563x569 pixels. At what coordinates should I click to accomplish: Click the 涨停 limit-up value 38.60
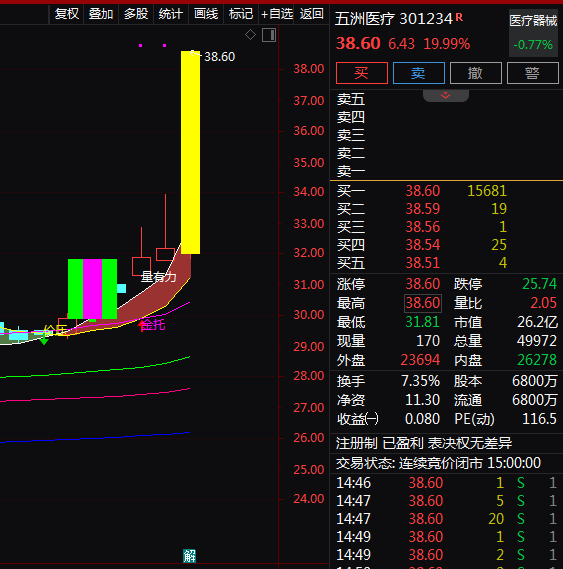[x=423, y=284]
